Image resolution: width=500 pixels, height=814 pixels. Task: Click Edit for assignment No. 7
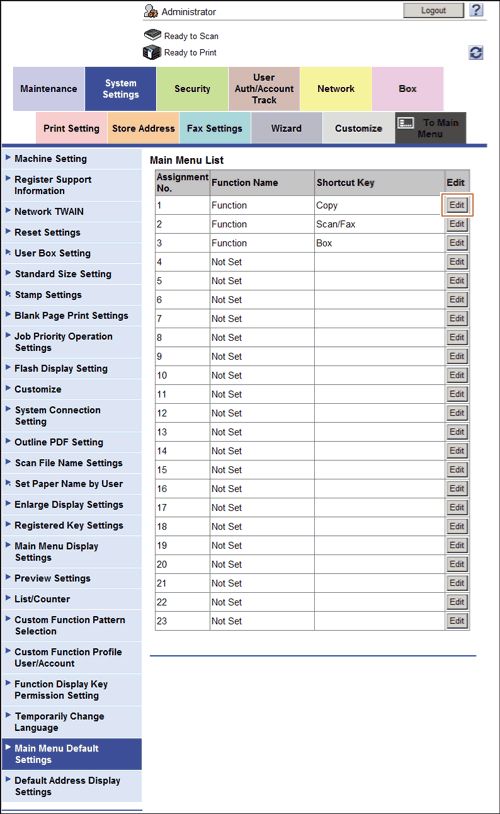457,318
